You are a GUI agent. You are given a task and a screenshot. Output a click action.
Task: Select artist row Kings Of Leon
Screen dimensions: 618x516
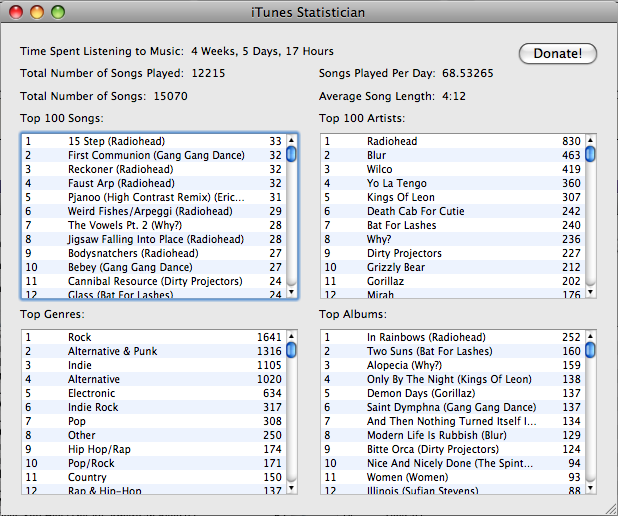[x=453, y=197]
